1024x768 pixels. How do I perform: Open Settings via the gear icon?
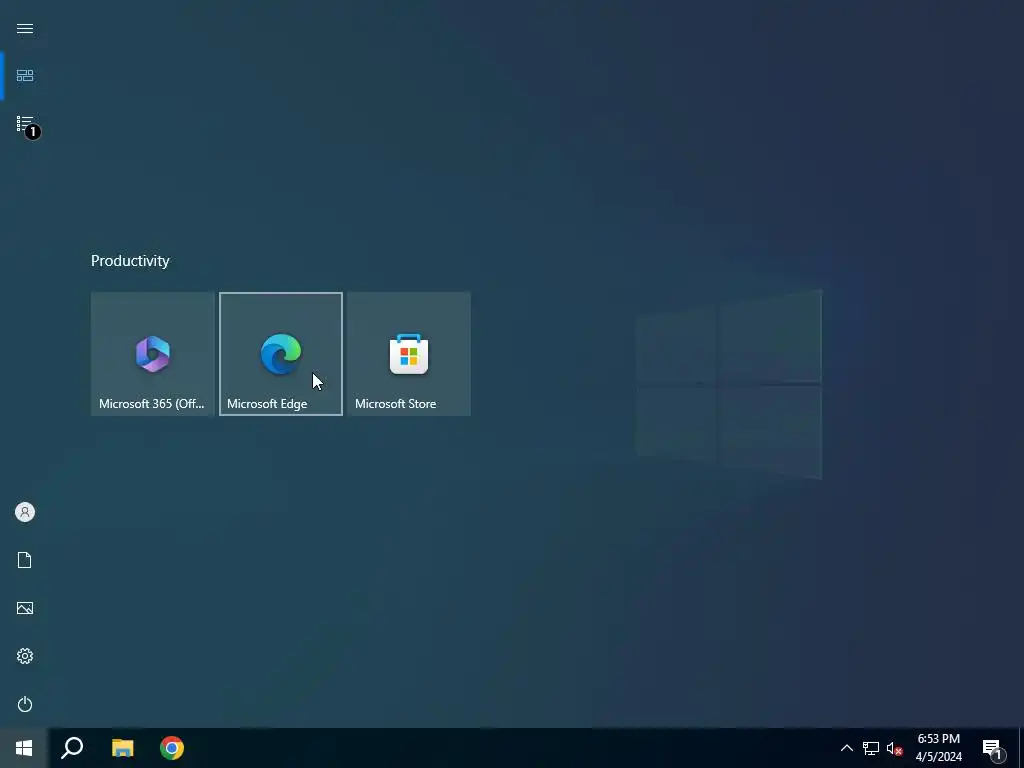(x=25, y=656)
